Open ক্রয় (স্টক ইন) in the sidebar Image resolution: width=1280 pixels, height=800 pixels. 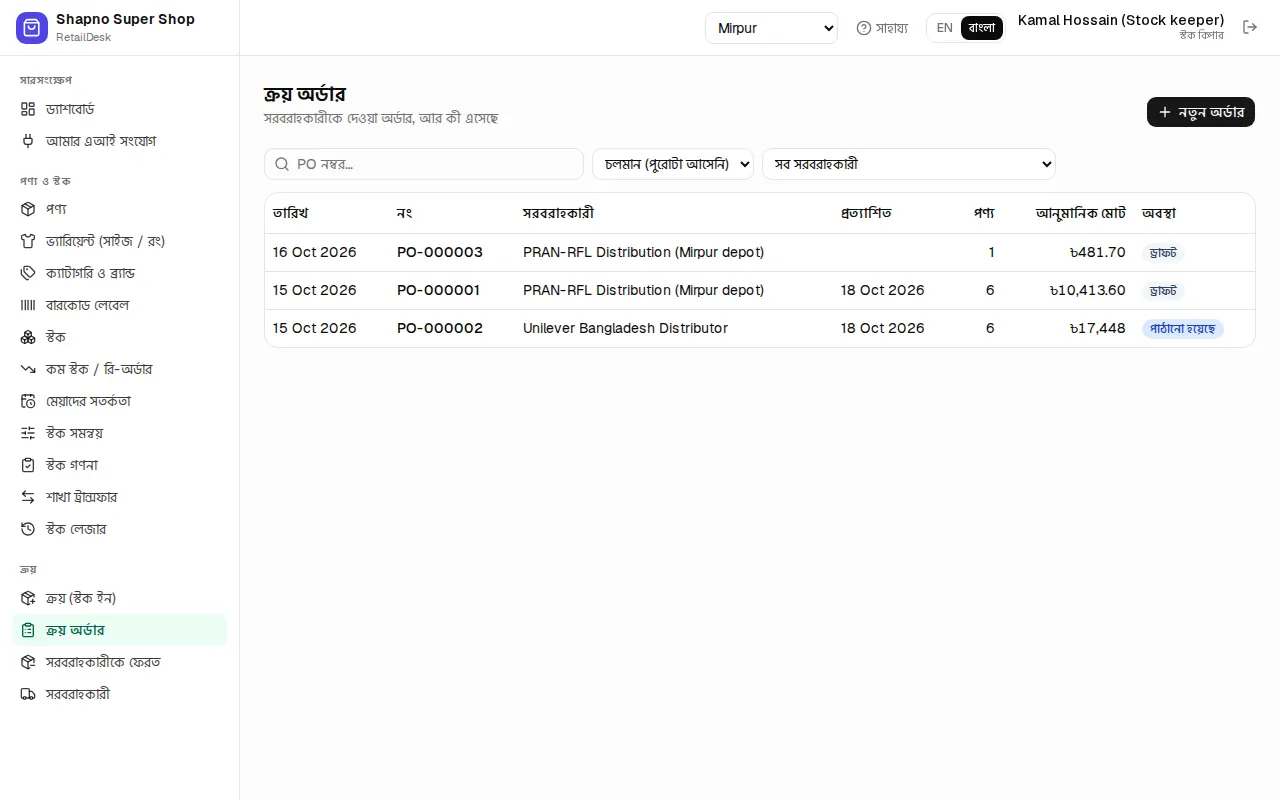[119, 598]
